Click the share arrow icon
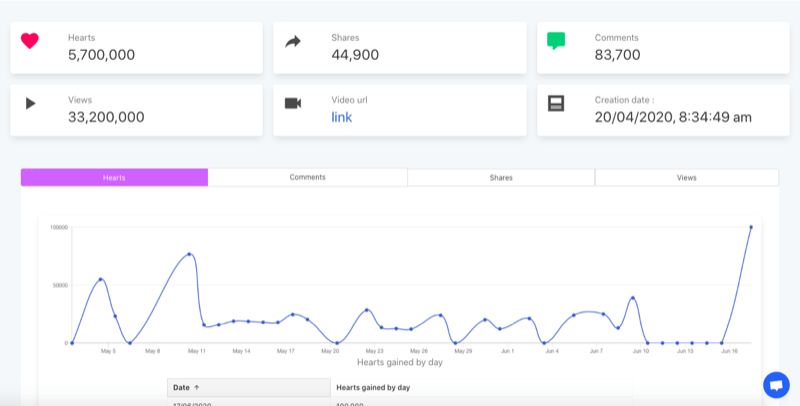Screen dimensions: 800x406 pos(293,41)
